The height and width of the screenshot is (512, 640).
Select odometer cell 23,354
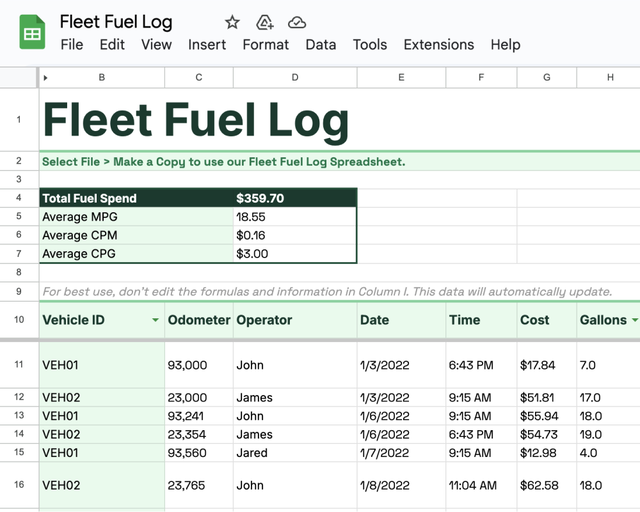click(x=199, y=434)
